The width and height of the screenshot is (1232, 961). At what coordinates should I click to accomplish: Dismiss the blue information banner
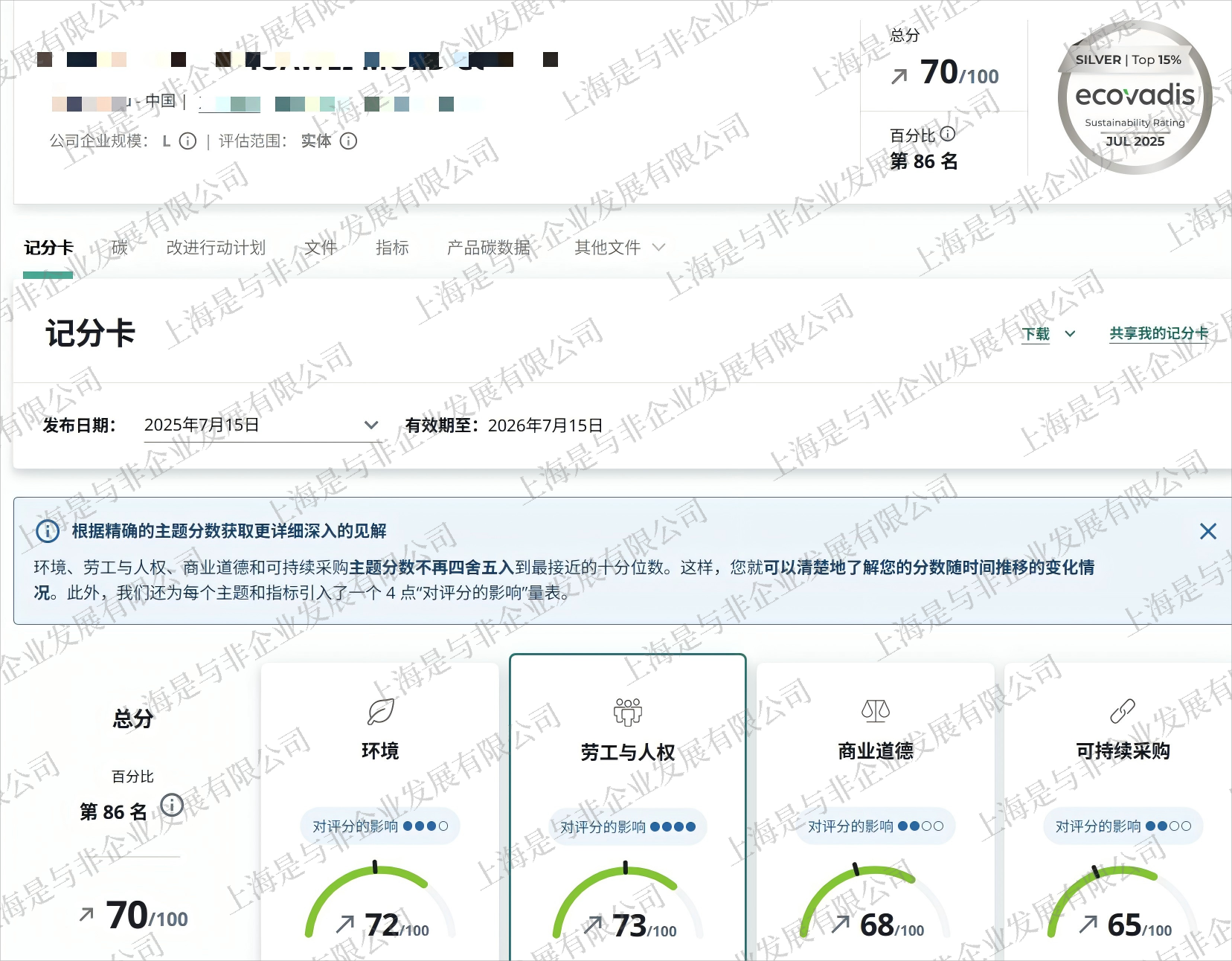(1207, 531)
